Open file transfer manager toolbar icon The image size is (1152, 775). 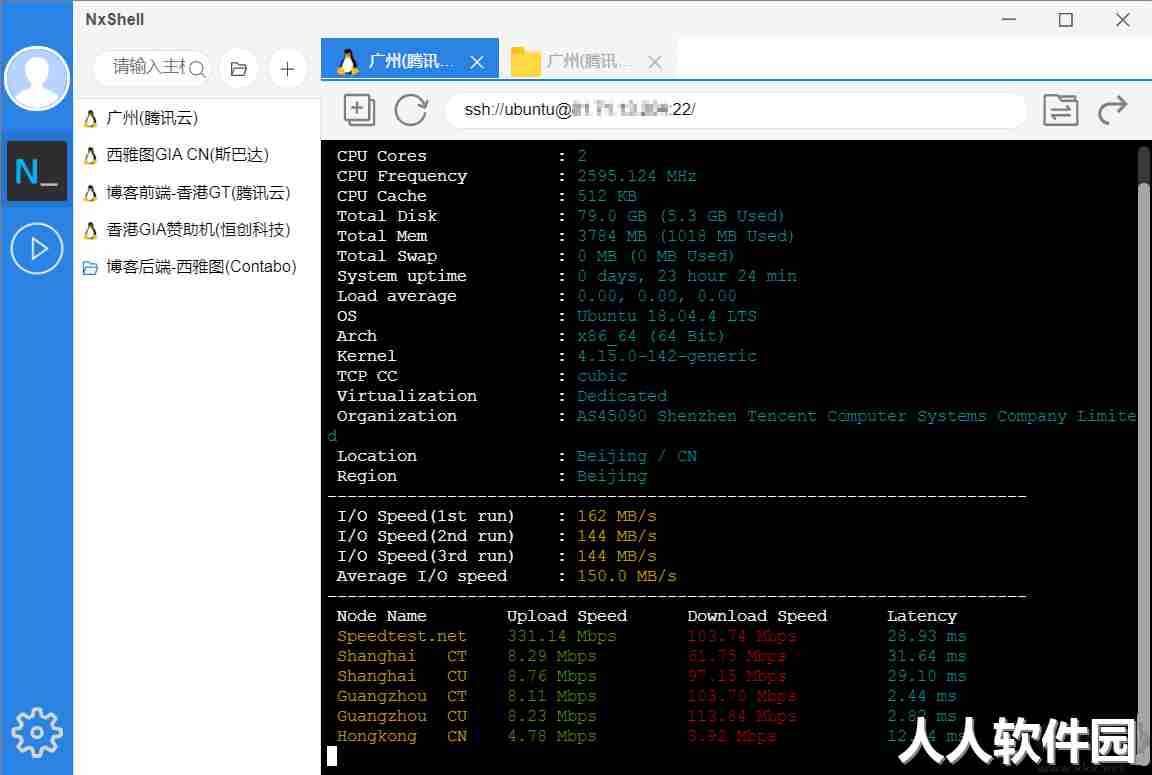click(x=1060, y=110)
